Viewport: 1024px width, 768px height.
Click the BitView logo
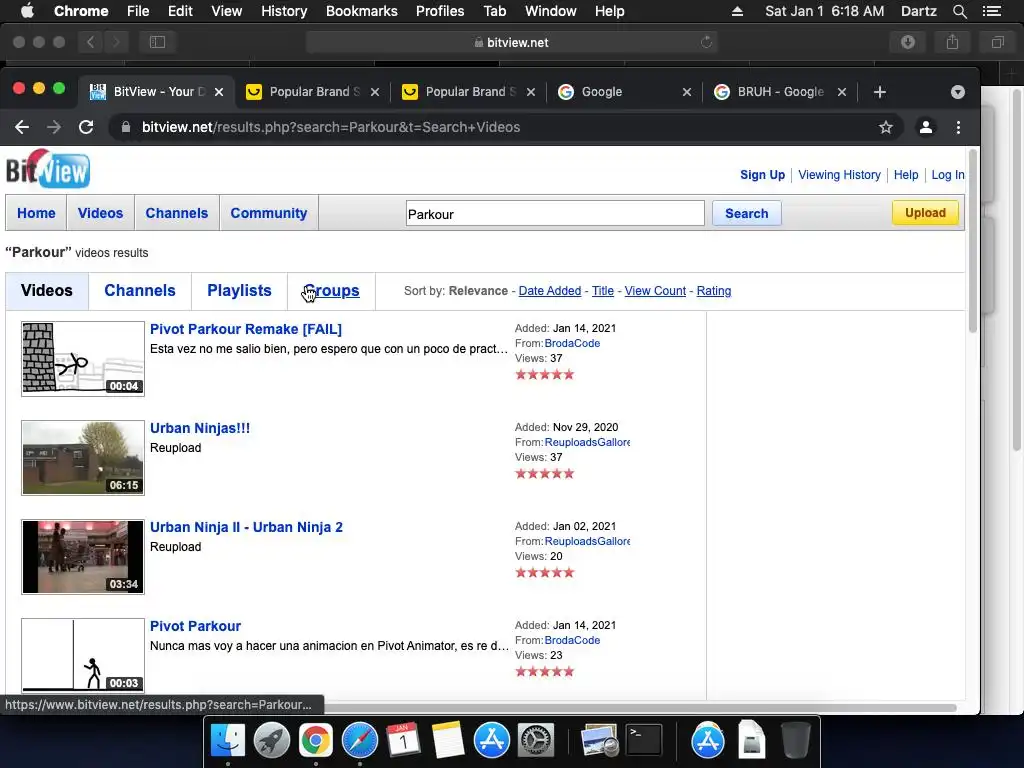pyautogui.click(x=48, y=169)
